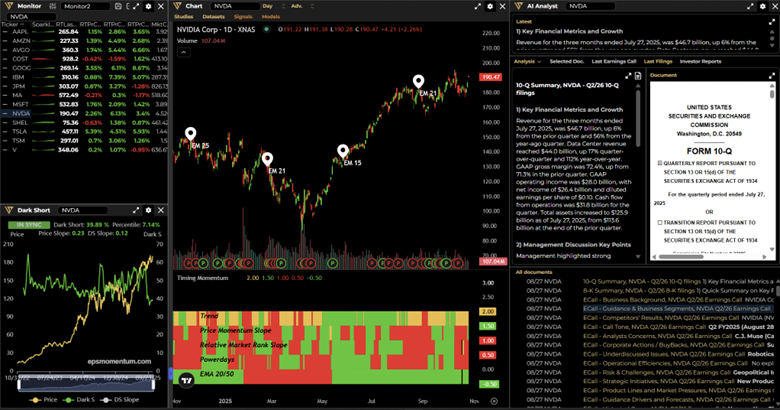The image size is (780, 410).
Task: Click the document file icon beside summary
Action: 638,76
